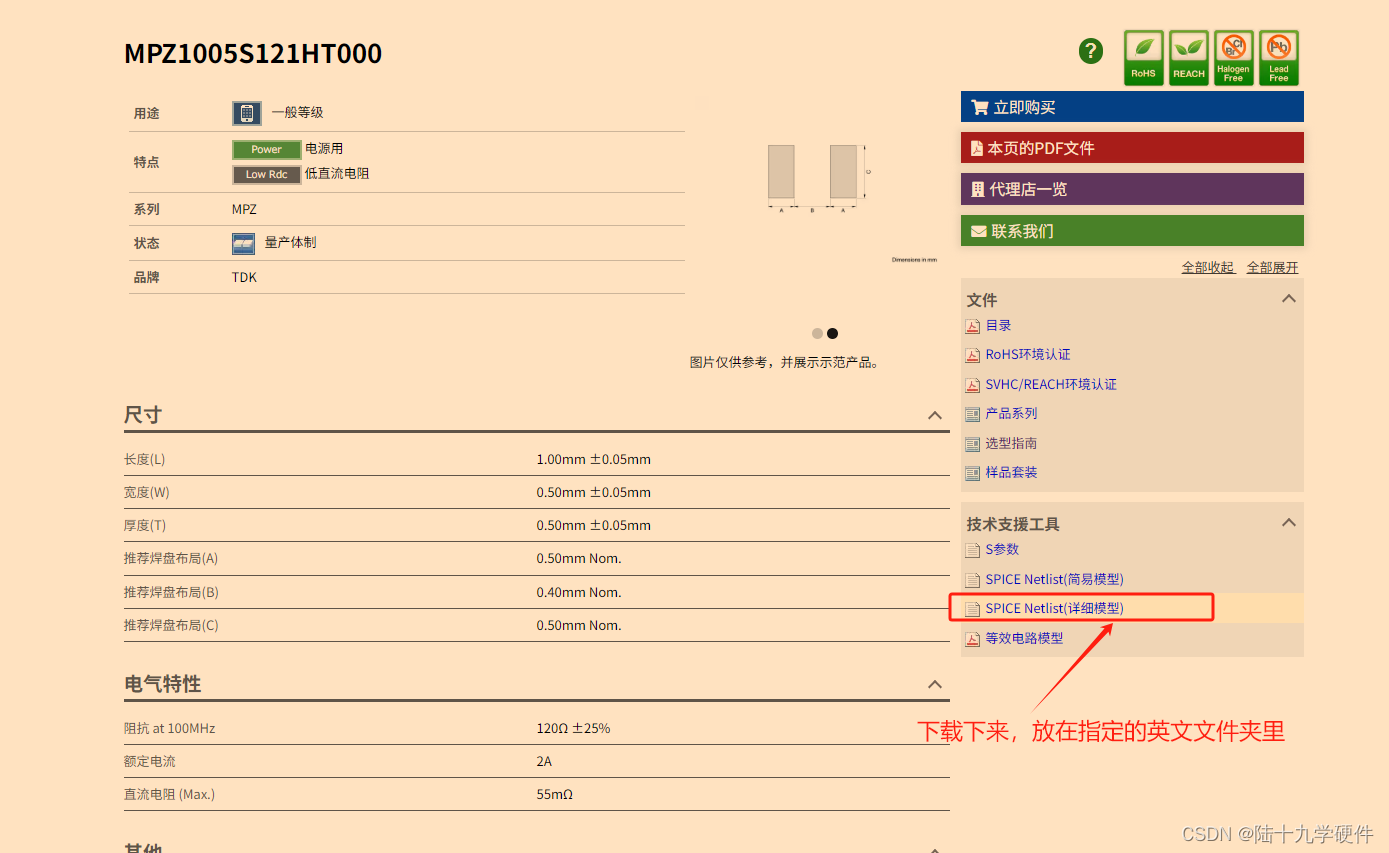Image resolution: width=1389 pixels, height=853 pixels.
Task: Click the series value MPZ
Action: [x=244, y=210]
